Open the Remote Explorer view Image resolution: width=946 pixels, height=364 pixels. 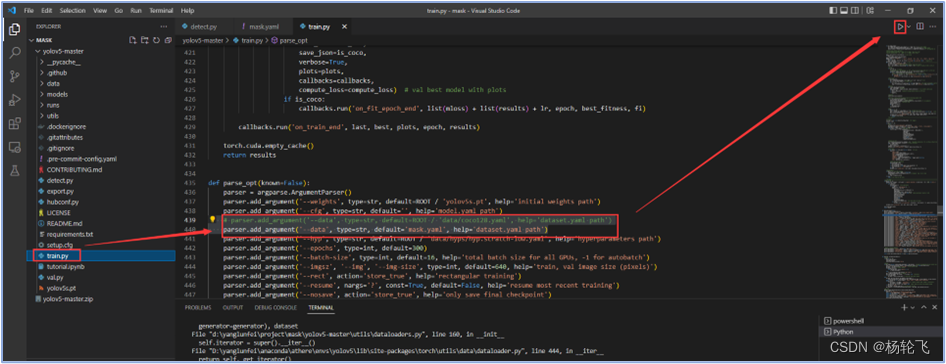(x=14, y=147)
